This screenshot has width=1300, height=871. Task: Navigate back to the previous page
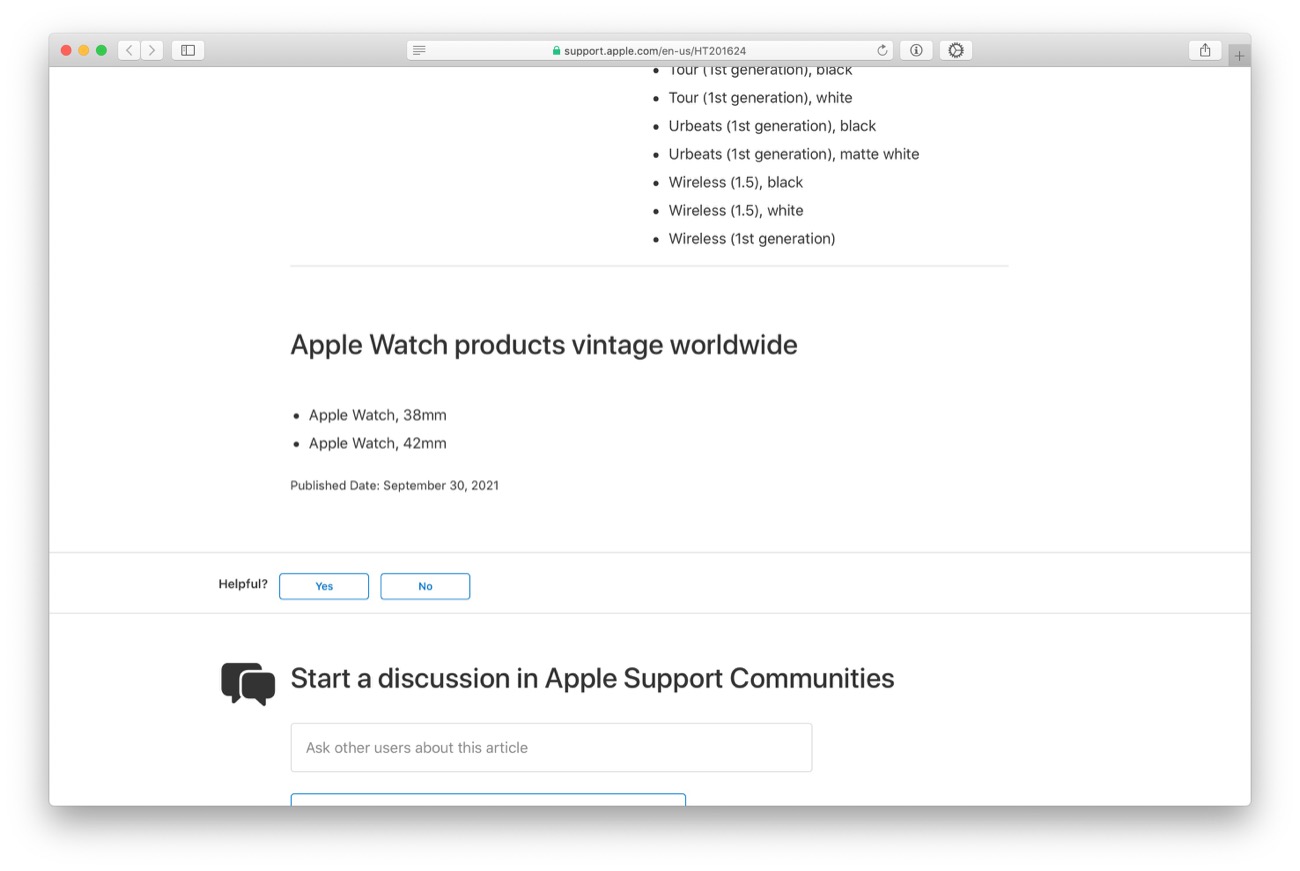[128, 49]
